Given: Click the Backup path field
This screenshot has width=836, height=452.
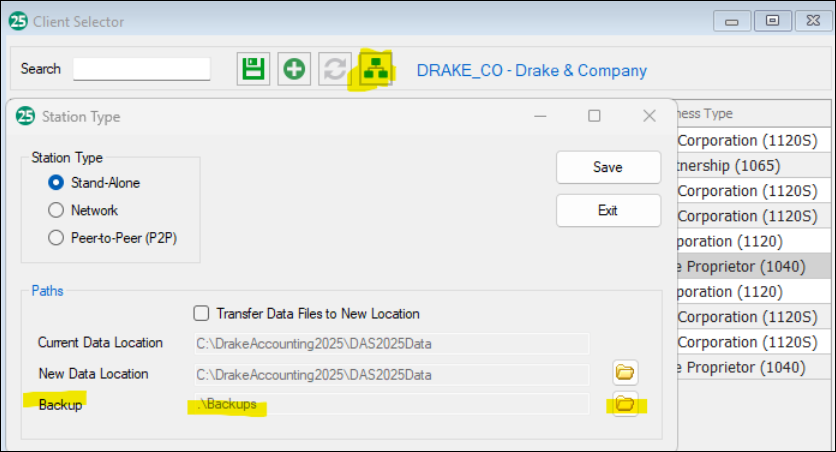Looking at the screenshot, I should point(392,404).
